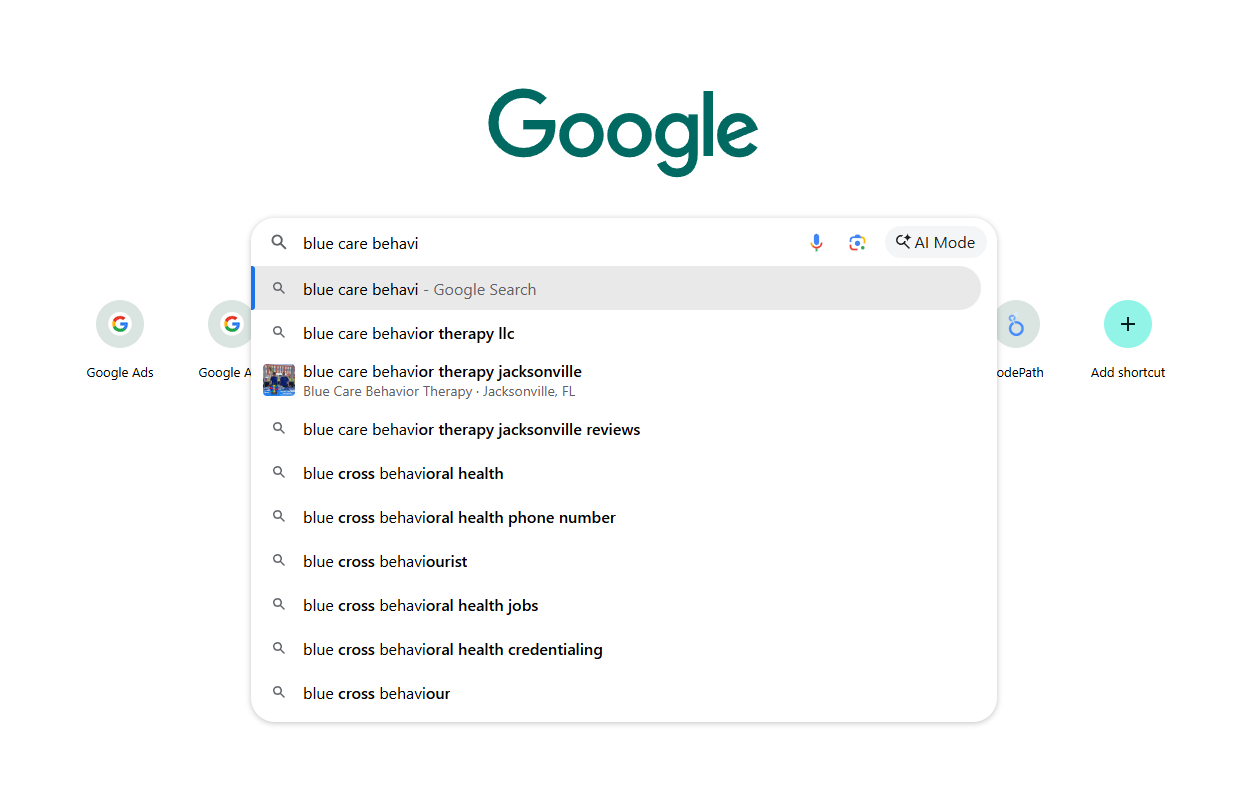The image size is (1246, 788).
Task: Click the Google logo
Action: [623, 132]
